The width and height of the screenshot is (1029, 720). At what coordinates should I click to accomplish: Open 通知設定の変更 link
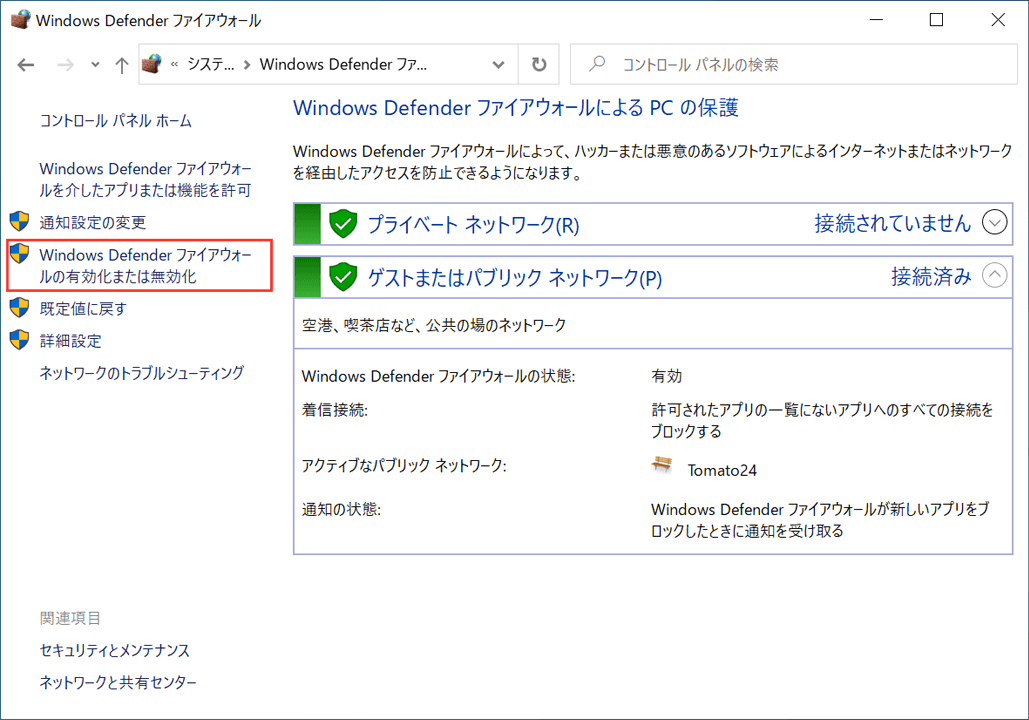[x=93, y=222]
